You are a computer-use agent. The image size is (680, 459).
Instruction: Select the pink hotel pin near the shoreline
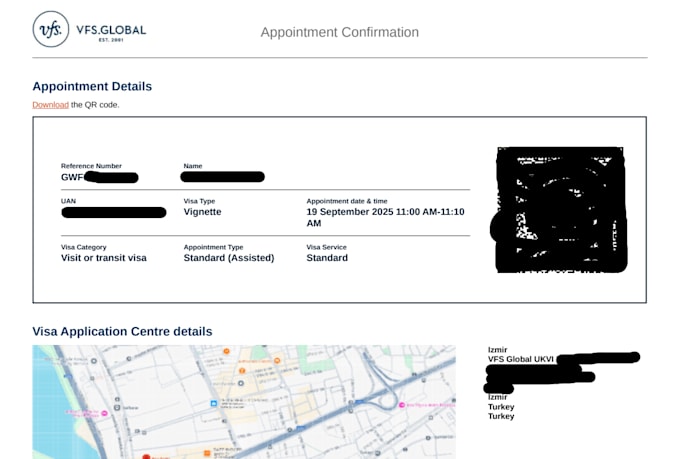pos(104,413)
